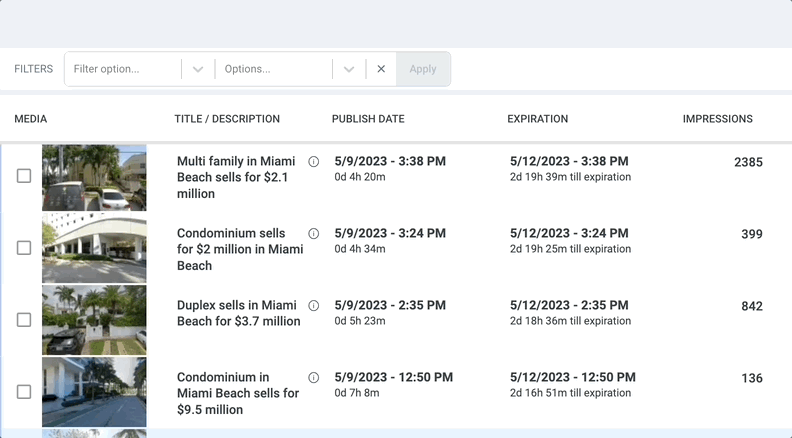Sort by Publish Date column header
Viewport: 792px width, 438px height.
point(368,119)
